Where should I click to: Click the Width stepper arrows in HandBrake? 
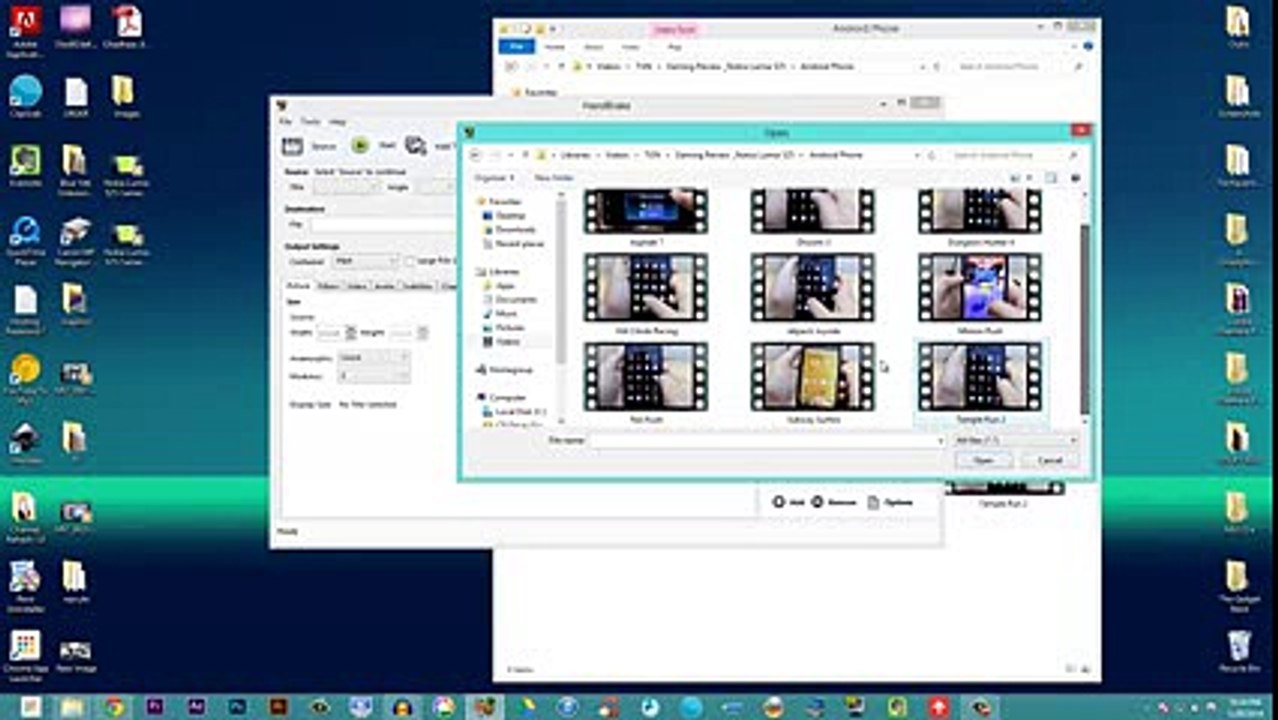click(351, 332)
